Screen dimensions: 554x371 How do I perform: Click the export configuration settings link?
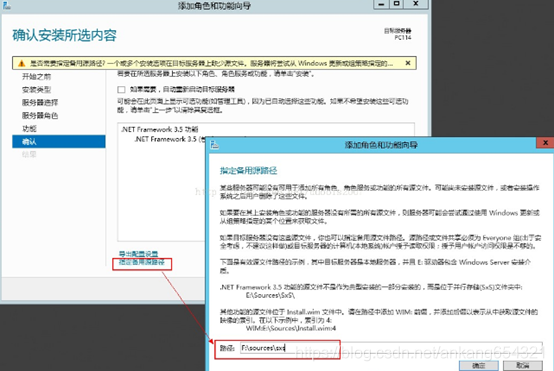tap(138, 254)
